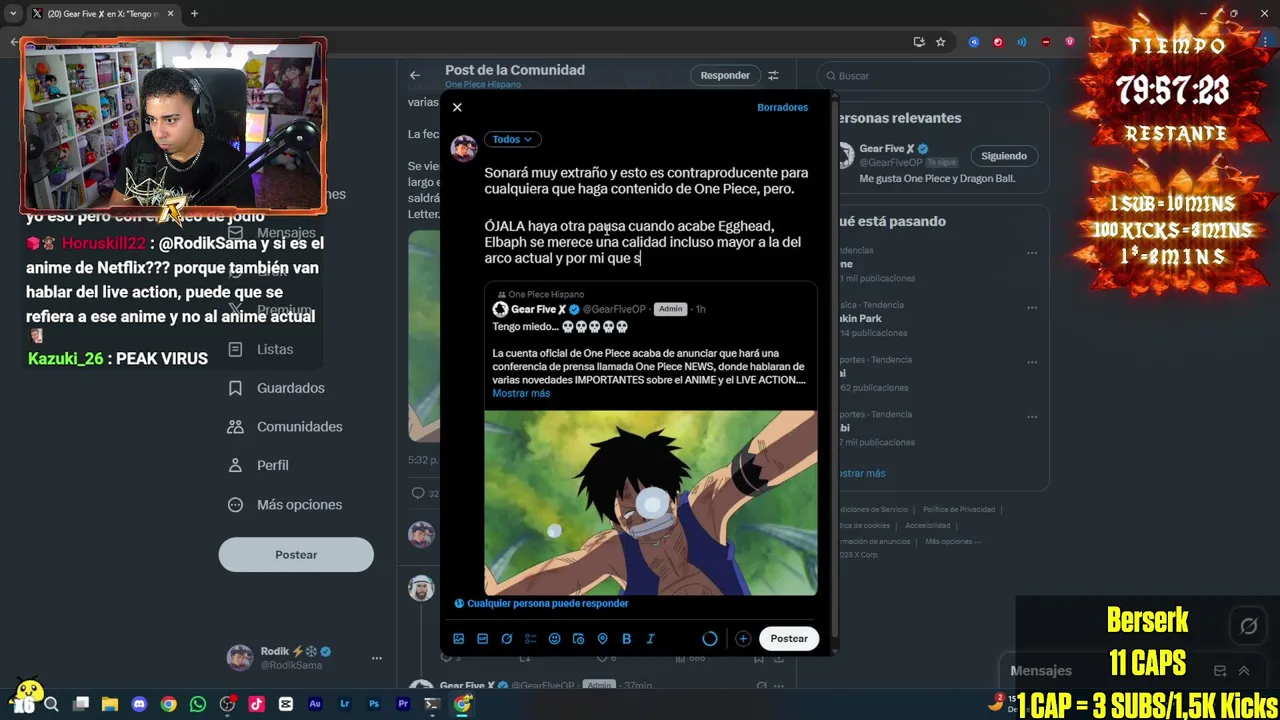1280x720 pixels.
Task: Click Mostrar más under trends
Action: coord(862,473)
